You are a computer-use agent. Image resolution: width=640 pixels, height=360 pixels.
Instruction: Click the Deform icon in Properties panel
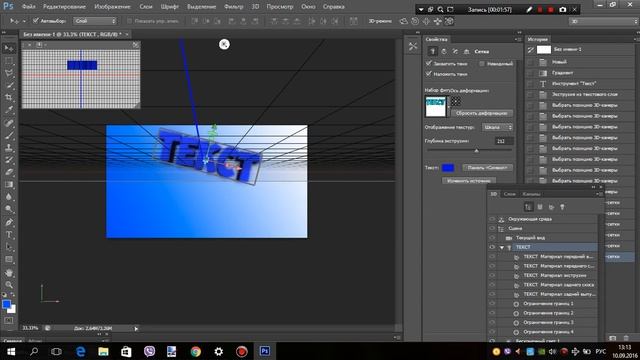point(444,51)
